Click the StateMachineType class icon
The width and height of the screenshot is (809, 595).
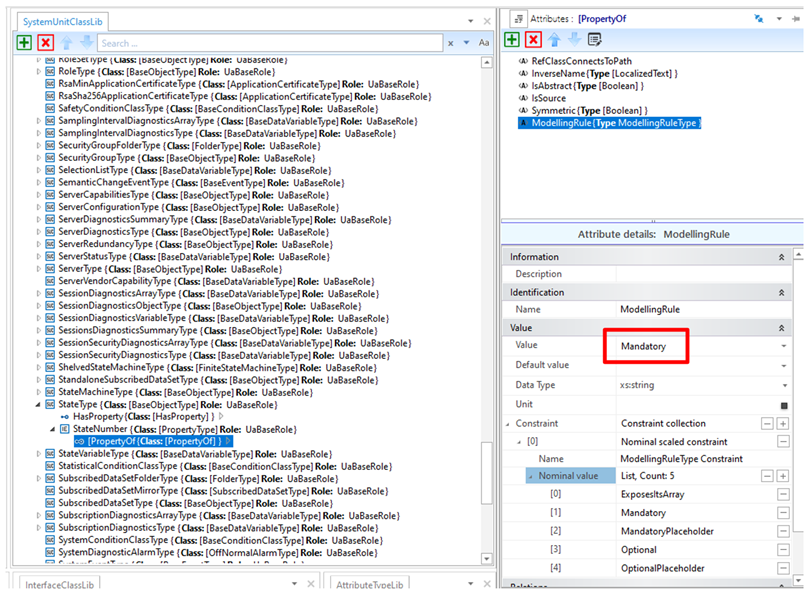[x=50, y=392]
